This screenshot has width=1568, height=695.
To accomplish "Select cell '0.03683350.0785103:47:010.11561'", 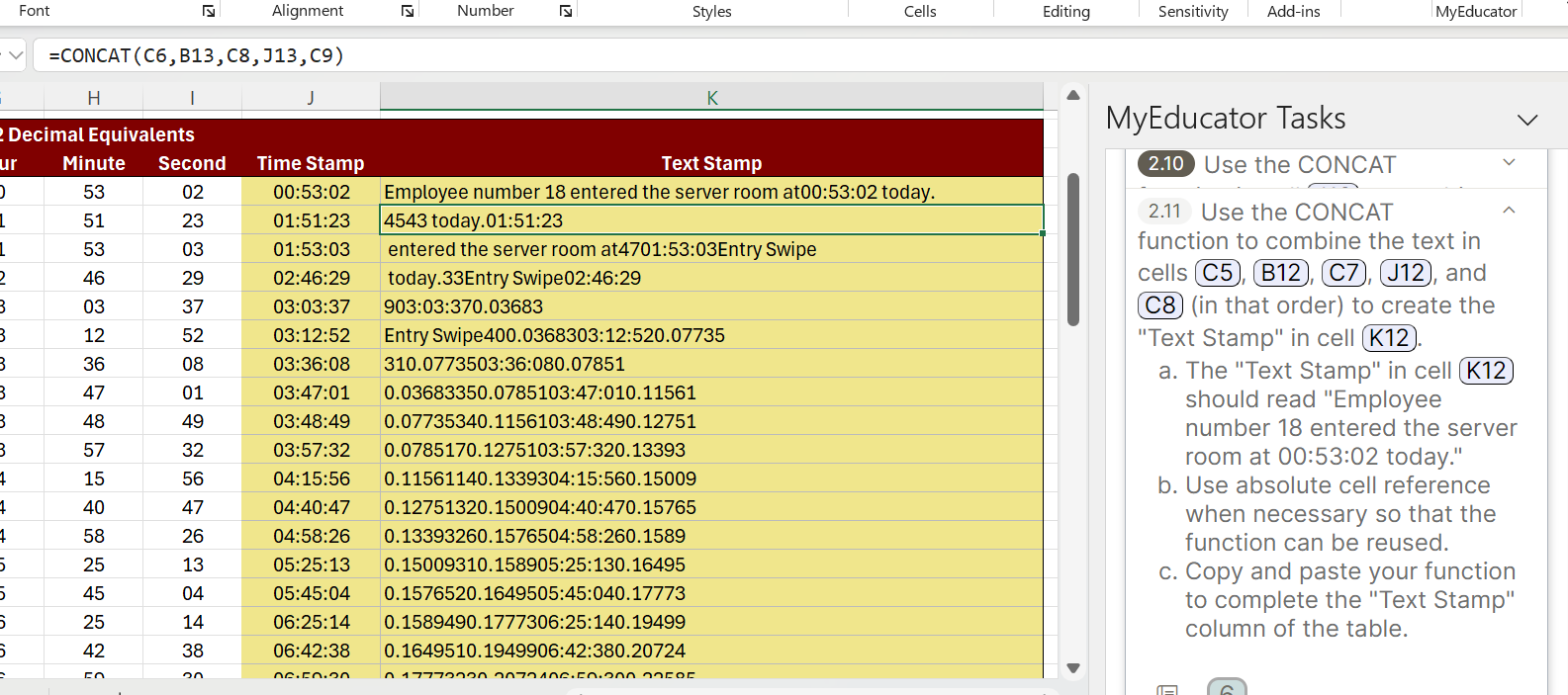I will point(712,392).
